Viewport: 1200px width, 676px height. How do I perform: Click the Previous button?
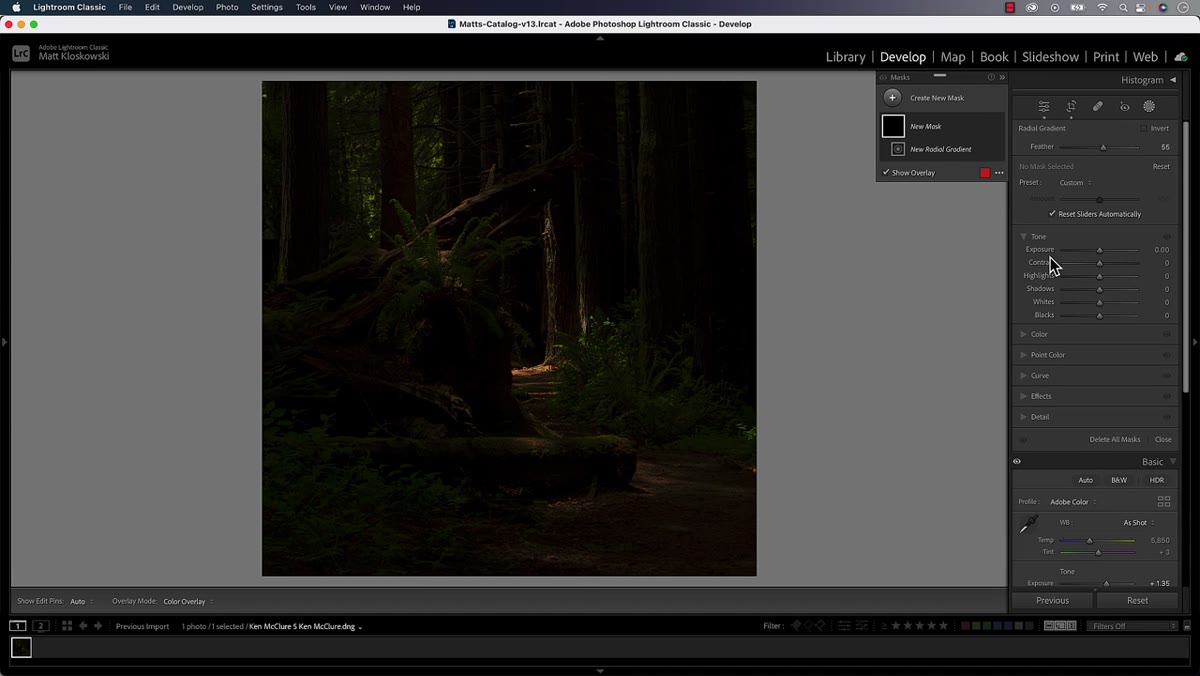pos(1052,600)
